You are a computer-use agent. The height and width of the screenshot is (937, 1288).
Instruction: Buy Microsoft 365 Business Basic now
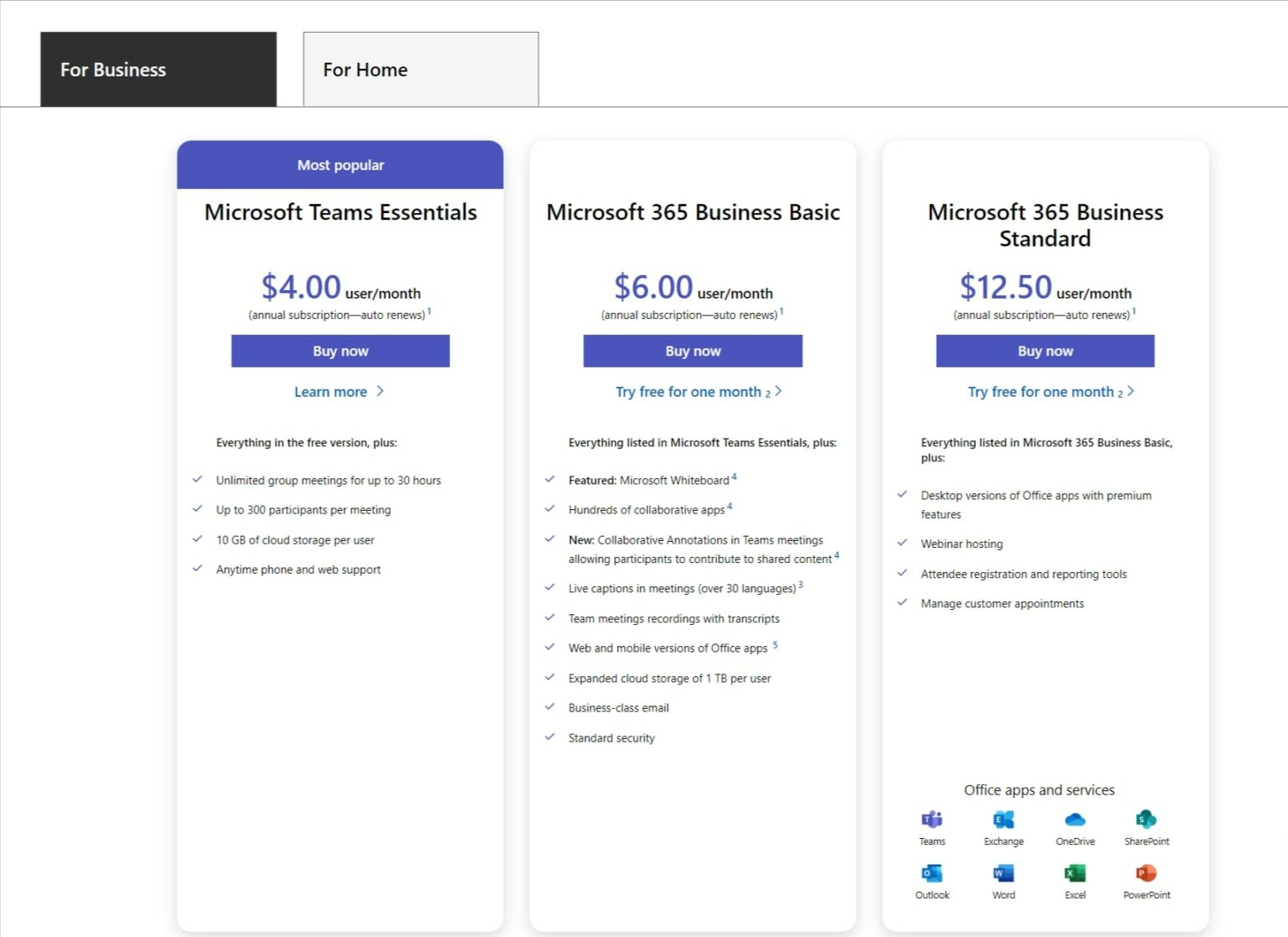(693, 351)
